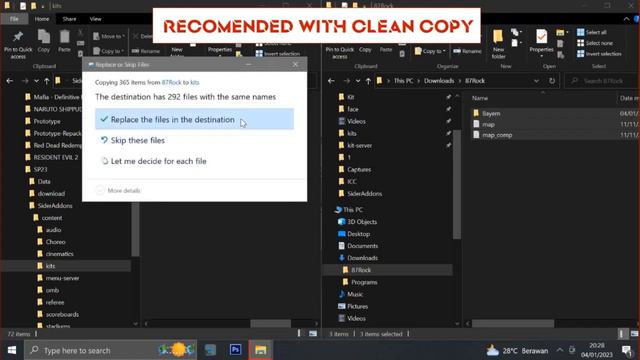Refresh the 87Rock folder view
The image size is (640, 360).
click(552, 81)
